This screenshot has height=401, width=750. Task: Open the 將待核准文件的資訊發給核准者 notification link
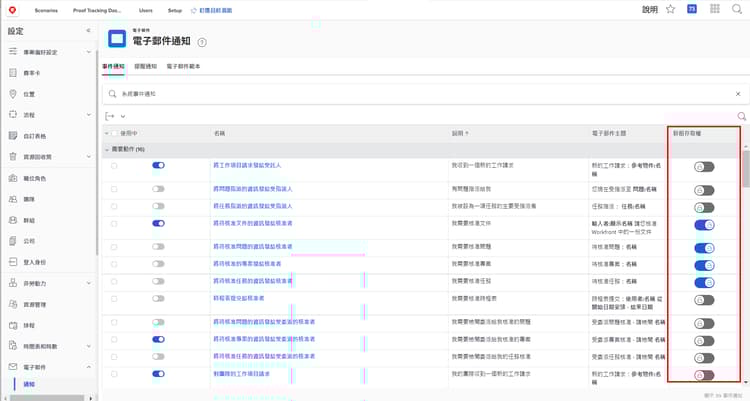[253, 223]
